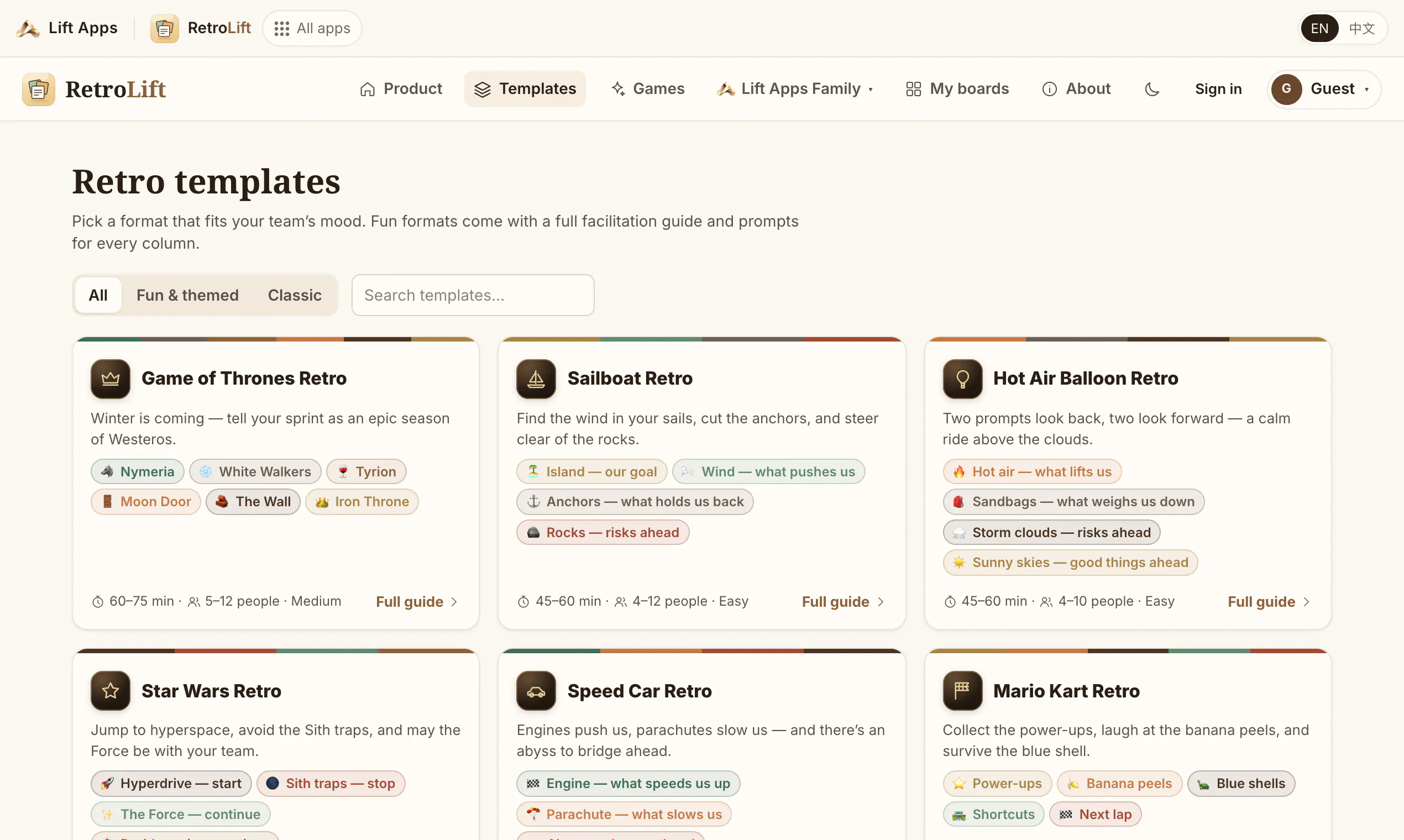1404x840 pixels.
Task: Open the Star Wars Retro title
Action: pyautogui.click(x=211, y=691)
